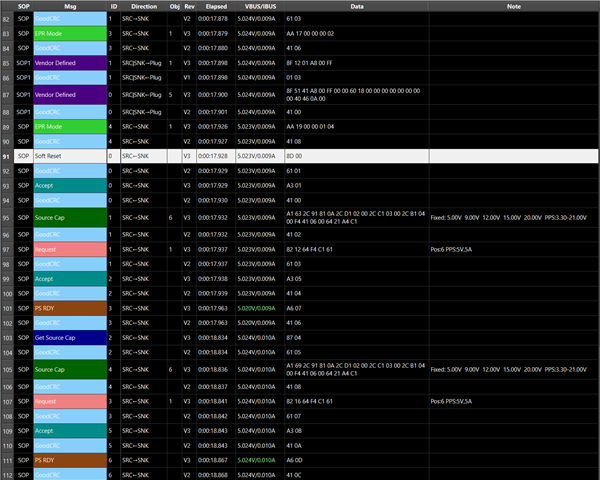The image size is (600, 480).
Task: Click data value 82 12 64 F4 C1 61
Action: [x=309, y=250]
